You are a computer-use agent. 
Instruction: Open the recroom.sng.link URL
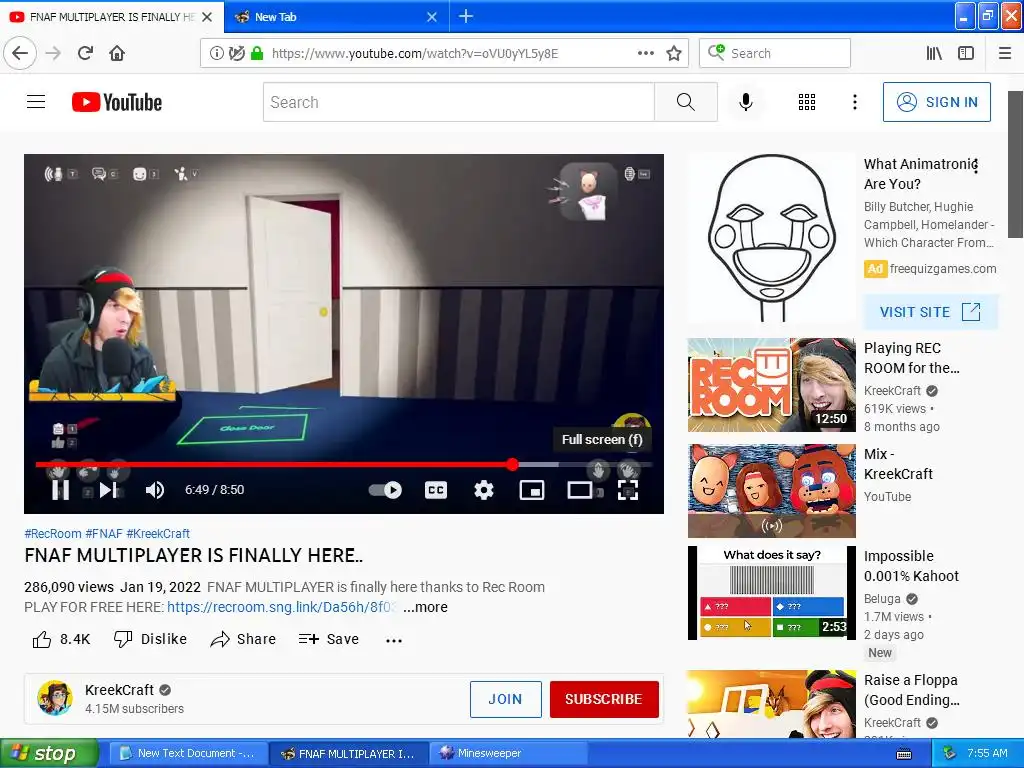pyautogui.click(x=281, y=607)
